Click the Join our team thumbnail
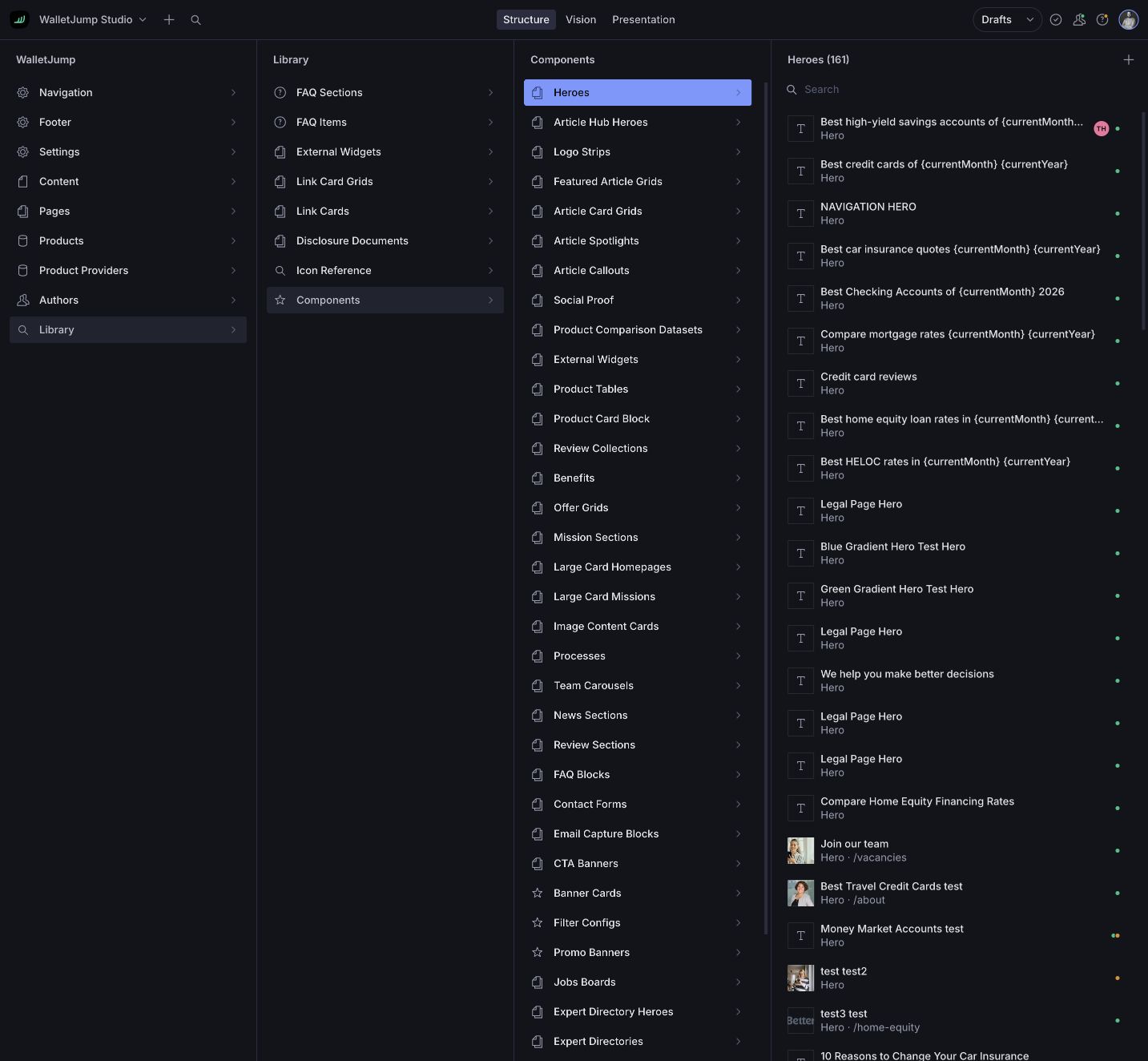Image resolution: width=1148 pixels, height=1061 pixels. coord(800,850)
